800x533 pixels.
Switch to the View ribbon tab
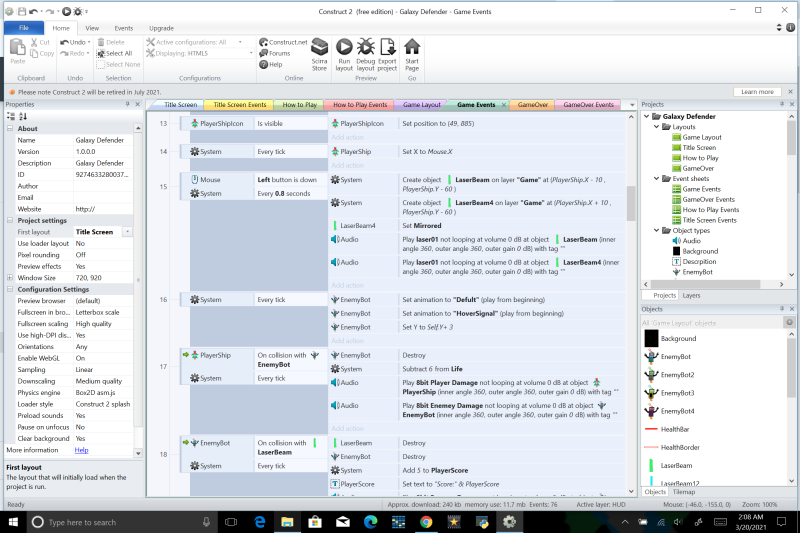click(92, 28)
